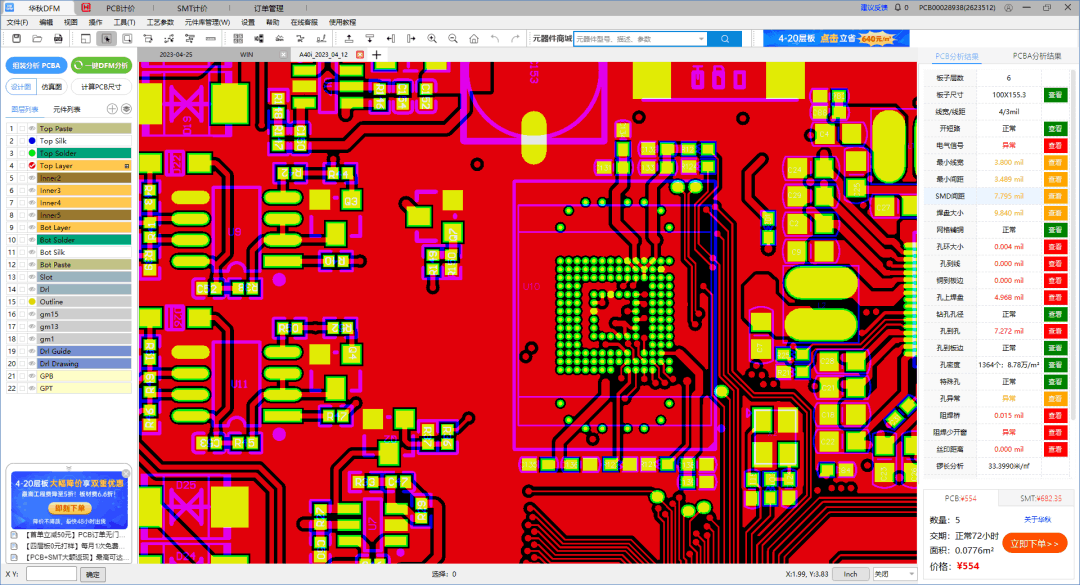This screenshot has width=1080, height=585.
Task: Click the move-left alignment icon
Action: click(x=391, y=39)
